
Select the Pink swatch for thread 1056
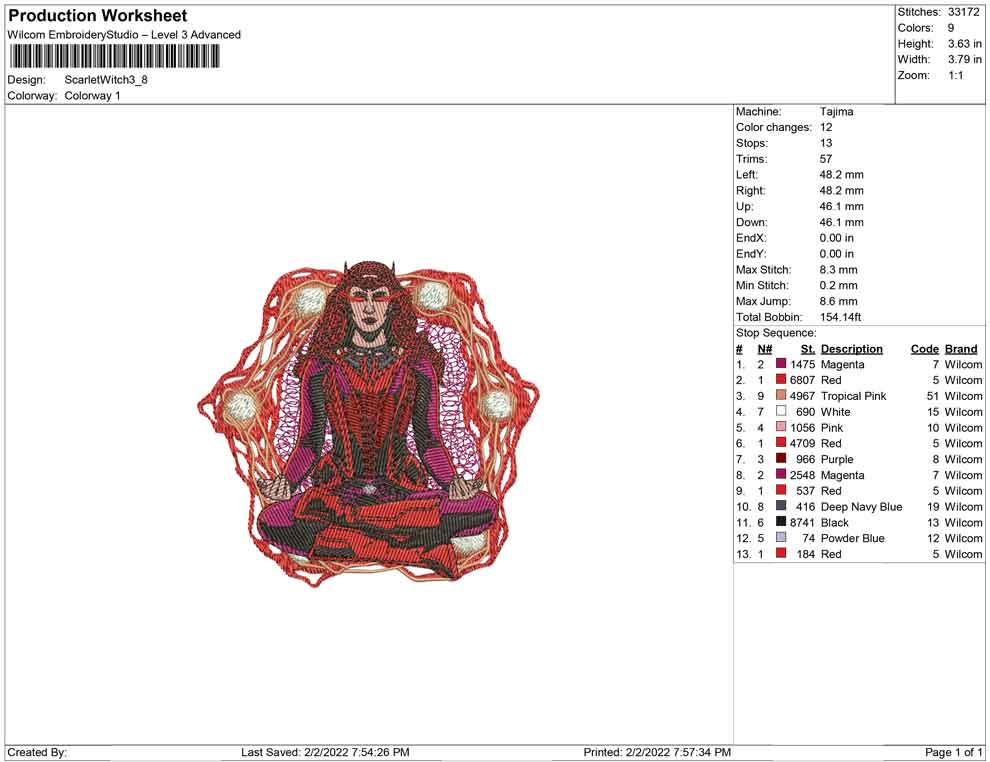pyautogui.click(x=781, y=427)
